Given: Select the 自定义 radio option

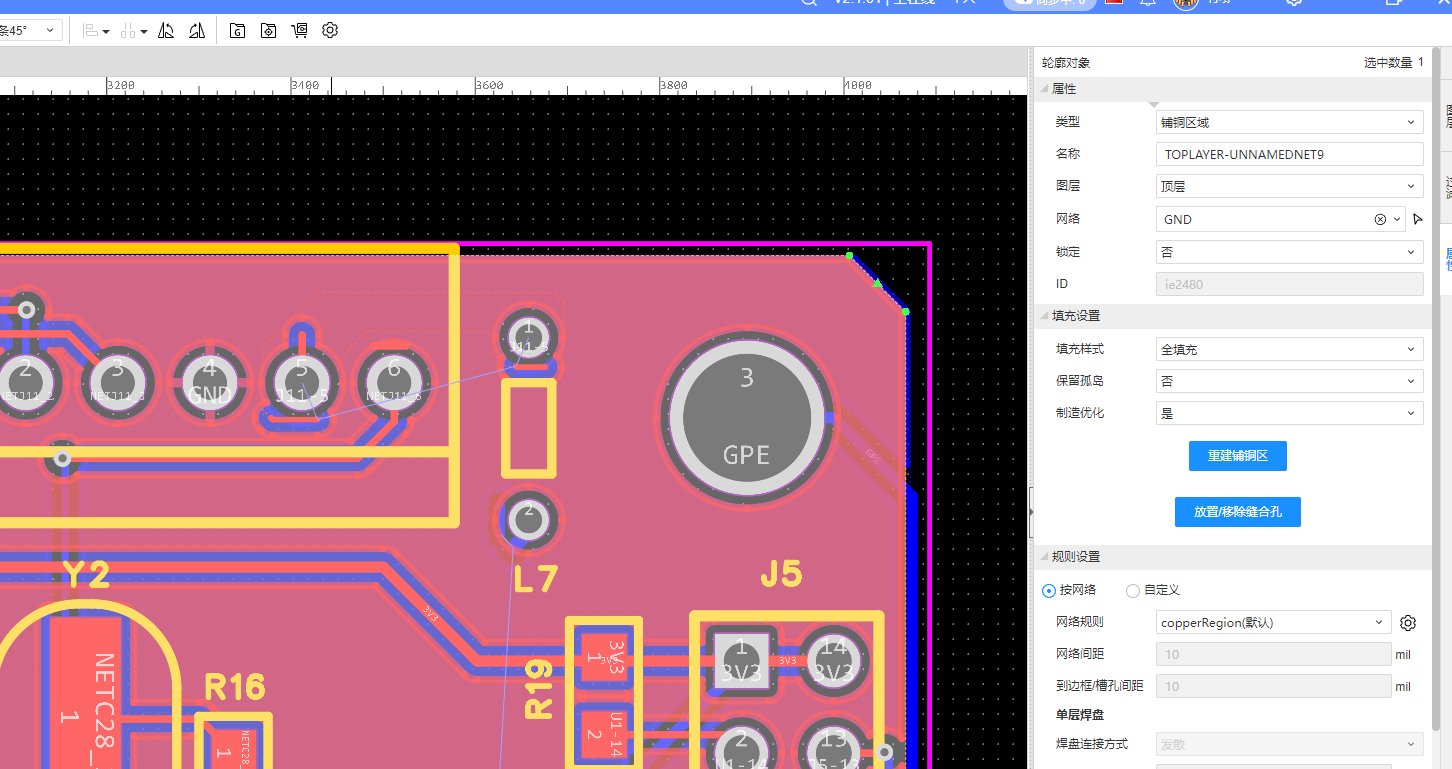Looking at the screenshot, I should [x=1133, y=591].
